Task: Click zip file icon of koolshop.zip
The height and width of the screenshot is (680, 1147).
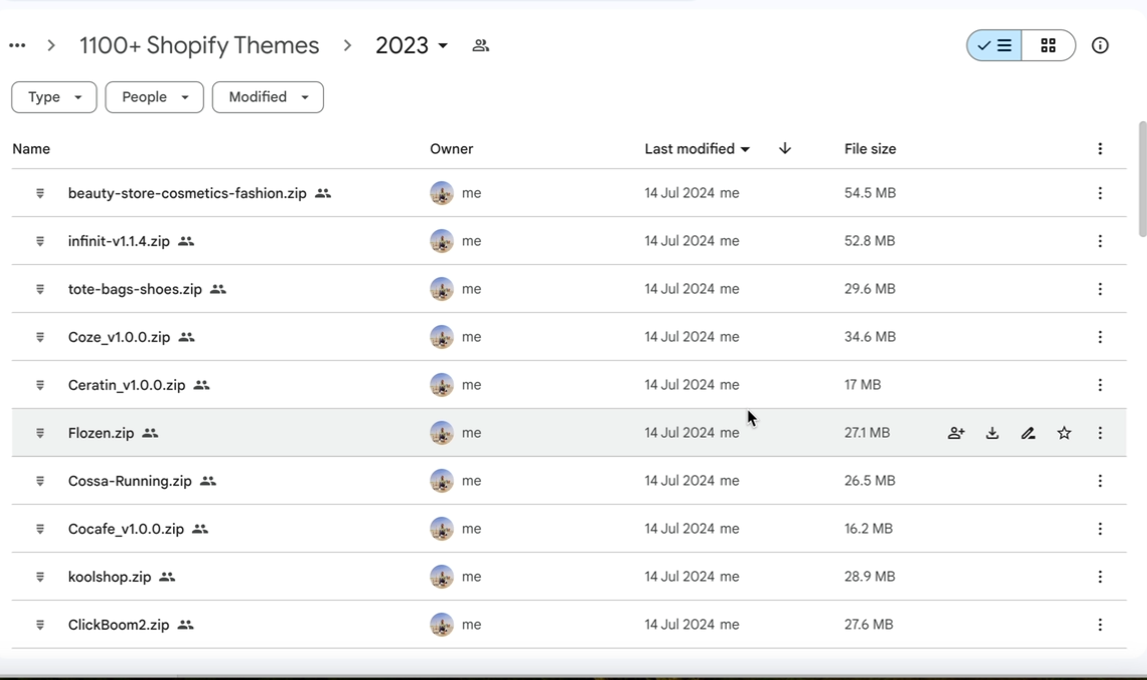Action: (40, 577)
